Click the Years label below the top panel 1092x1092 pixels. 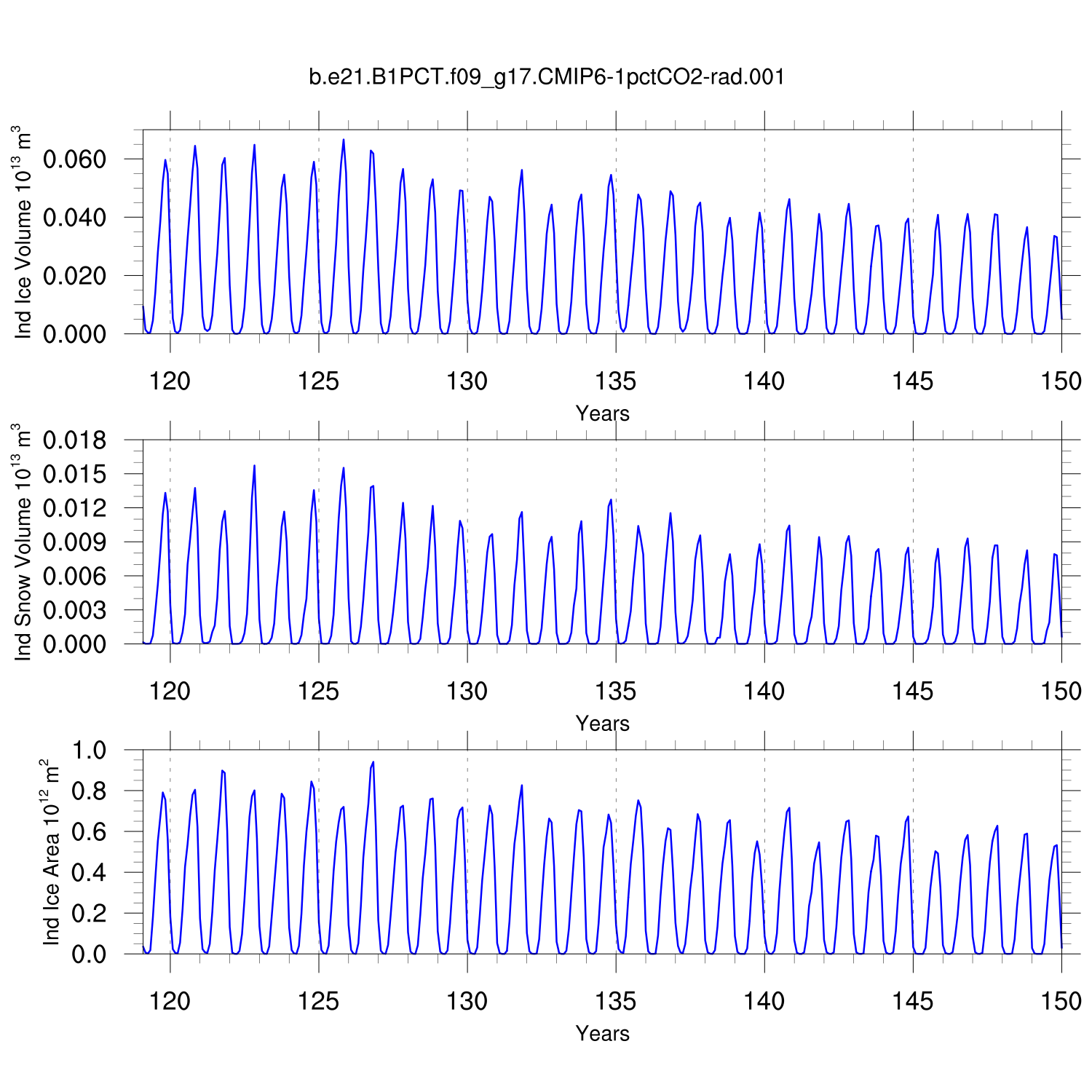(602, 414)
